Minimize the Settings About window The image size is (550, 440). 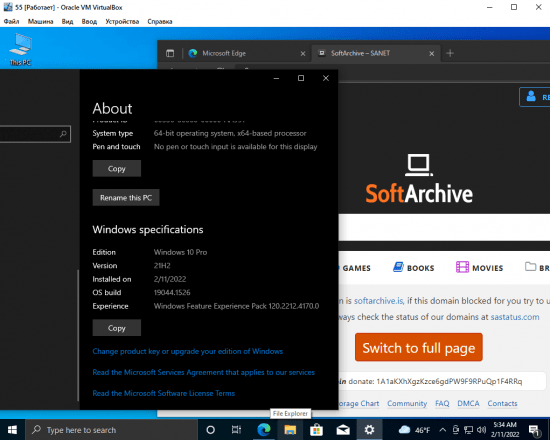point(276,78)
